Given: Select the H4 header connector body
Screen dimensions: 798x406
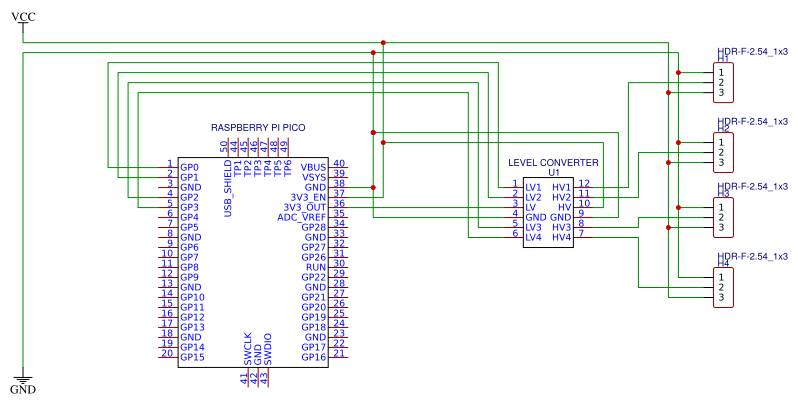Looking at the screenshot, I should [723, 287].
